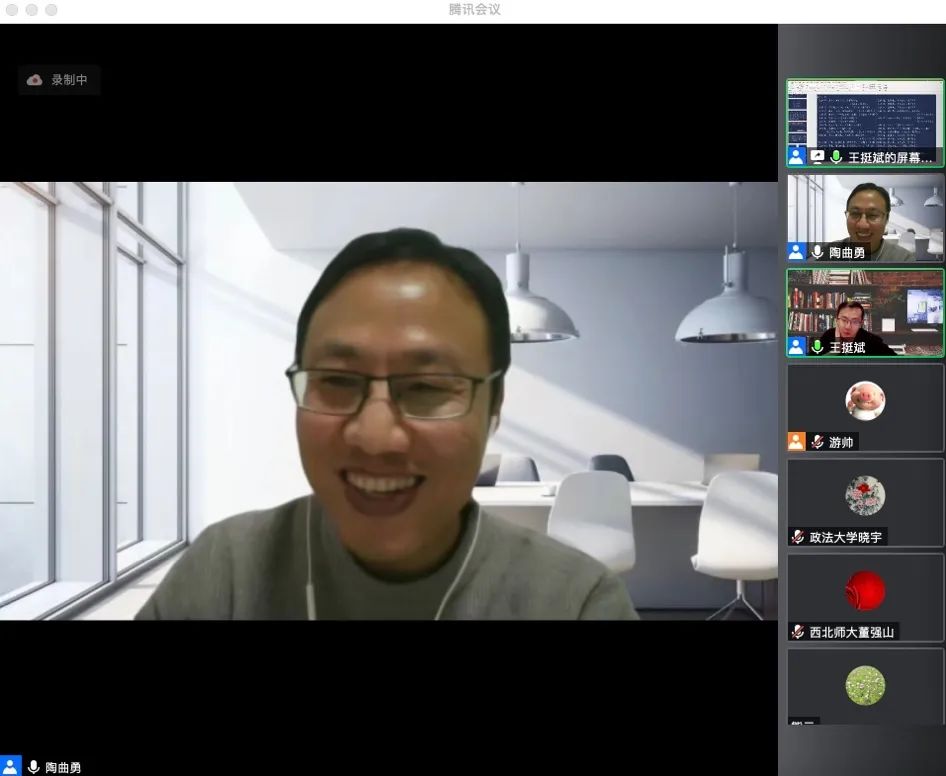Click the muted mic icon beside 西北师大董强山
946x776 pixels.
click(x=797, y=632)
